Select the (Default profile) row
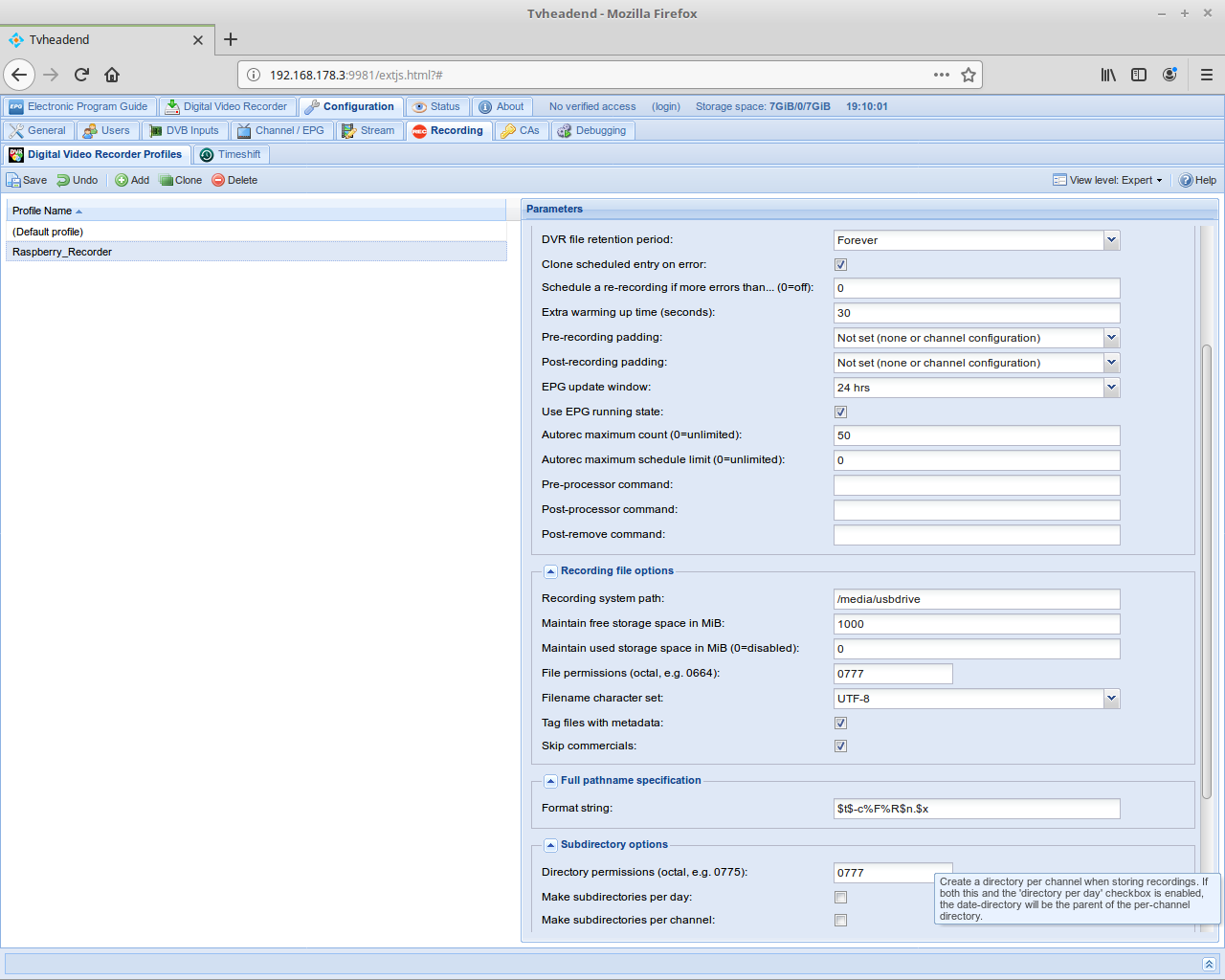The height and width of the screenshot is (980, 1225). (256, 232)
